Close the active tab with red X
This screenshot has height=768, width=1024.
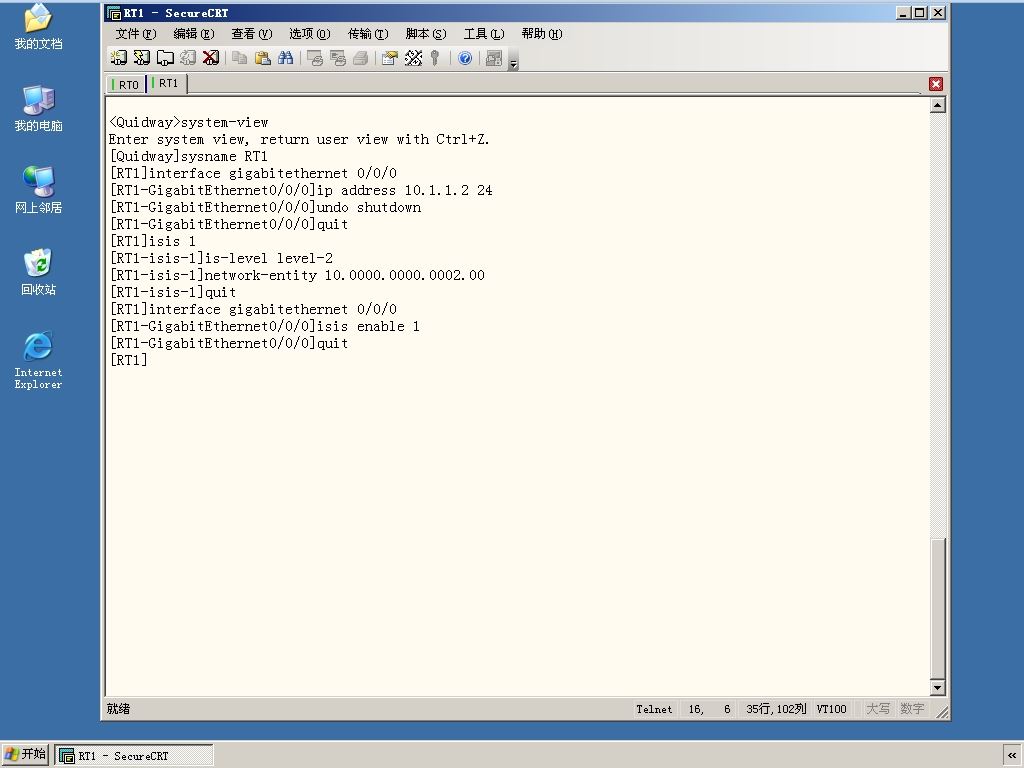pyautogui.click(x=936, y=84)
